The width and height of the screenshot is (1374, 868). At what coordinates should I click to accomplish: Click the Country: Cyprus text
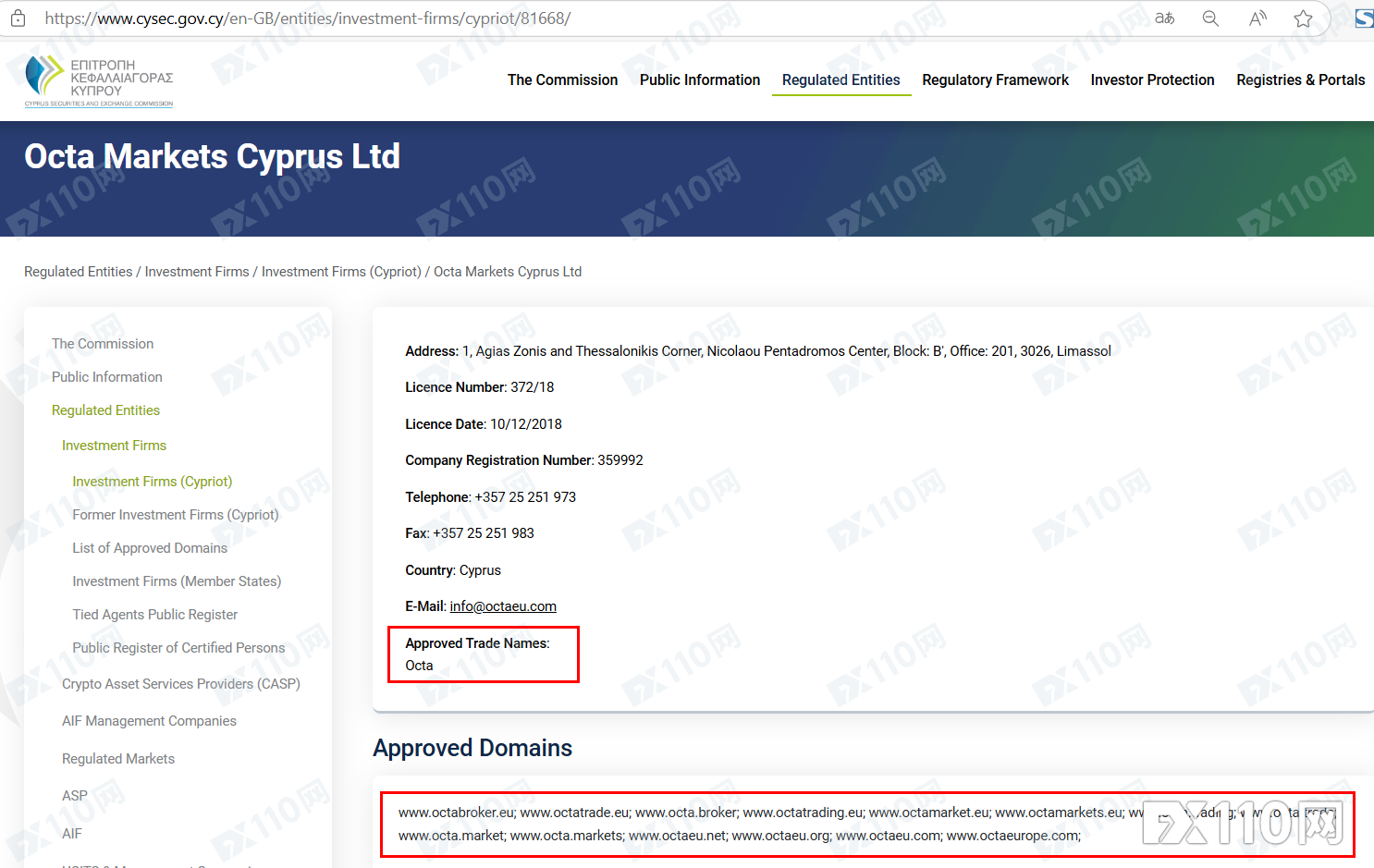click(x=453, y=570)
